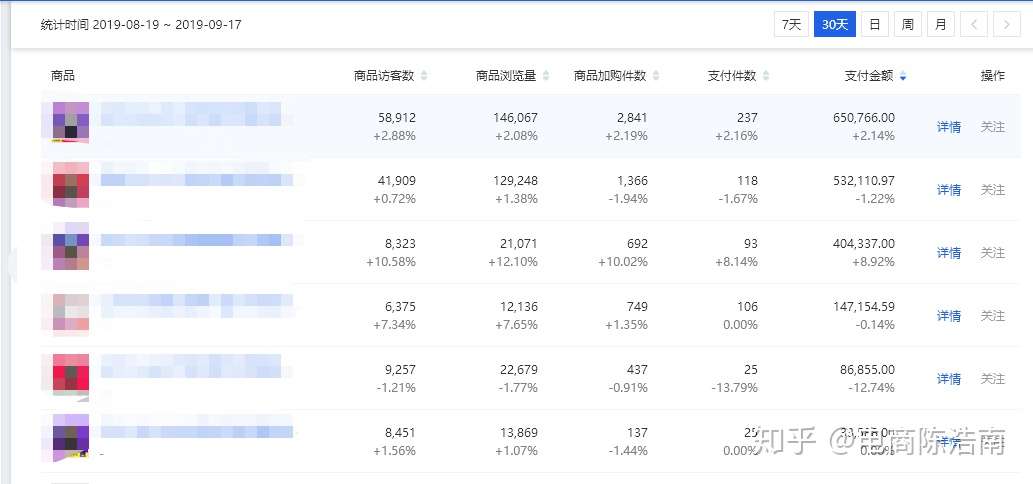Viewport: 1033px width, 484px height.
Task: Click the 商品浏览量 header label
Action: click(x=506, y=76)
